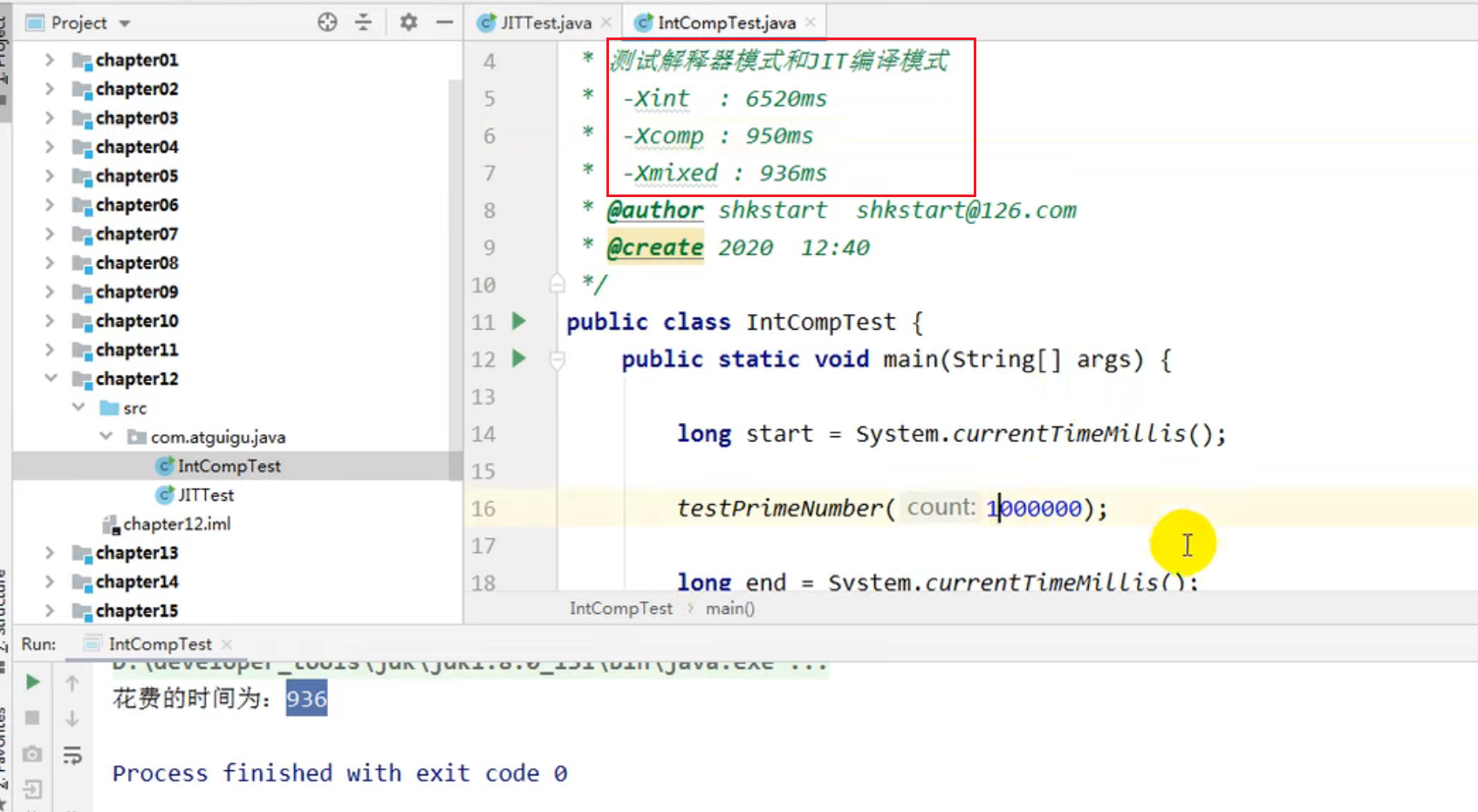The image size is (1478, 812).
Task: Click the down-the-stack-trace arrow icon
Action: (72, 719)
